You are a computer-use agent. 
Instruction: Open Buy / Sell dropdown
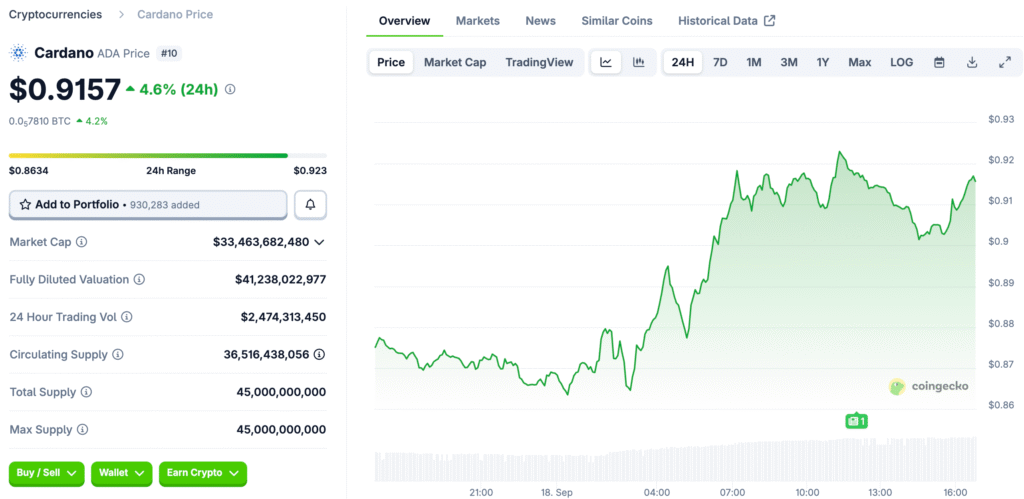[x=46, y=473]
